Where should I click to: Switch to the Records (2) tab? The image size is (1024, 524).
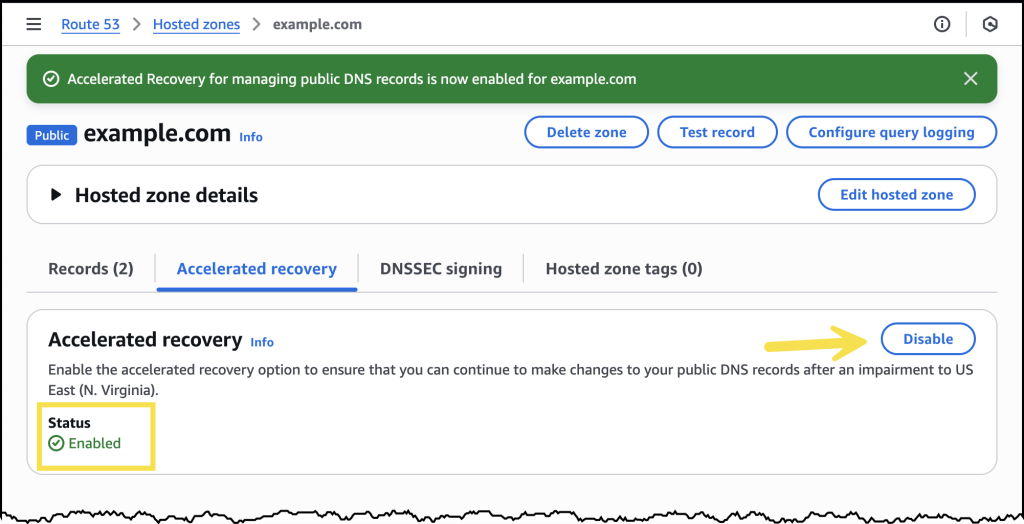(90, 269)
